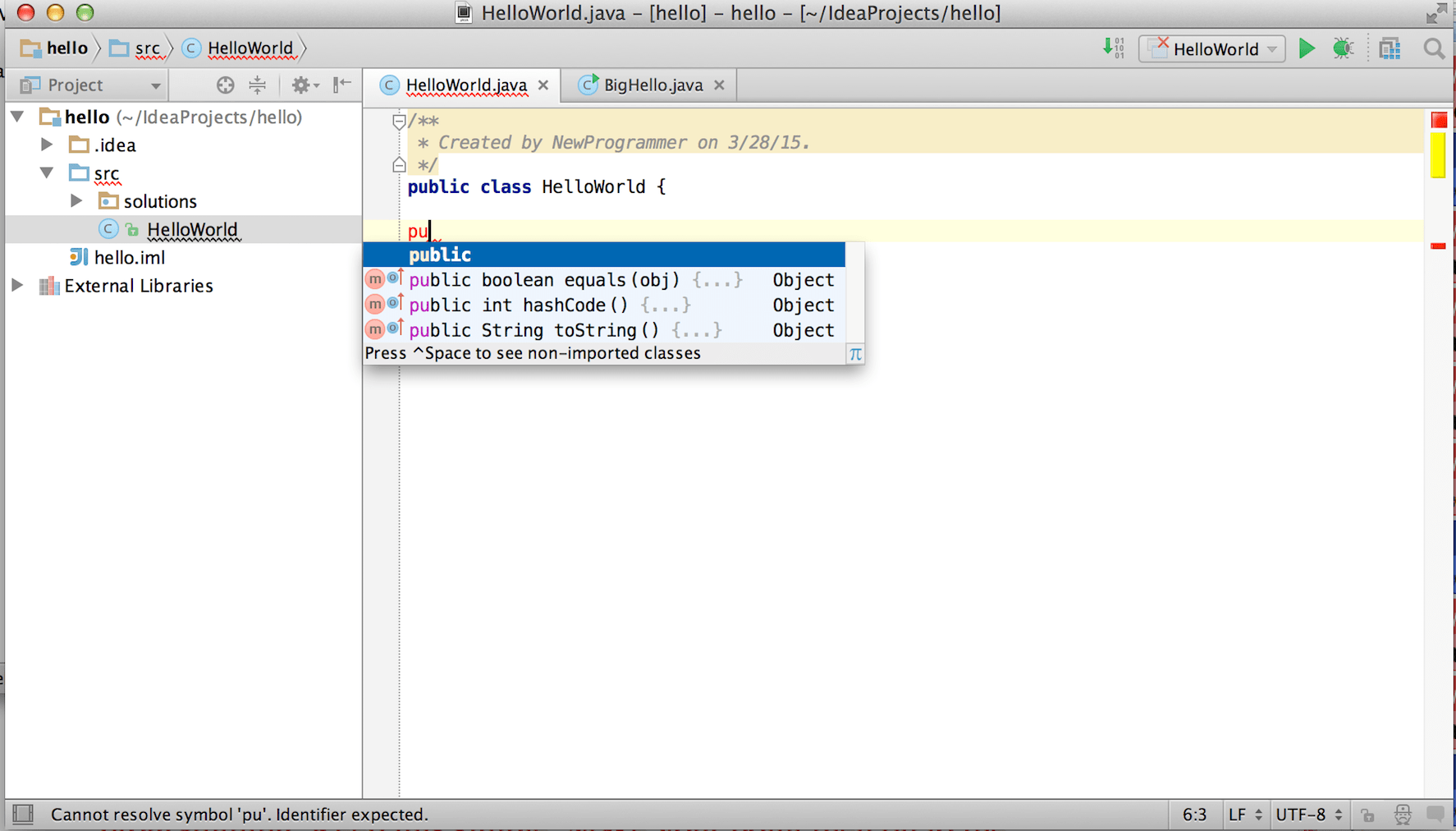Select the src folder in tree
Image resolution: width=1456 pixels, height=831 pixels.
(95, 173)
